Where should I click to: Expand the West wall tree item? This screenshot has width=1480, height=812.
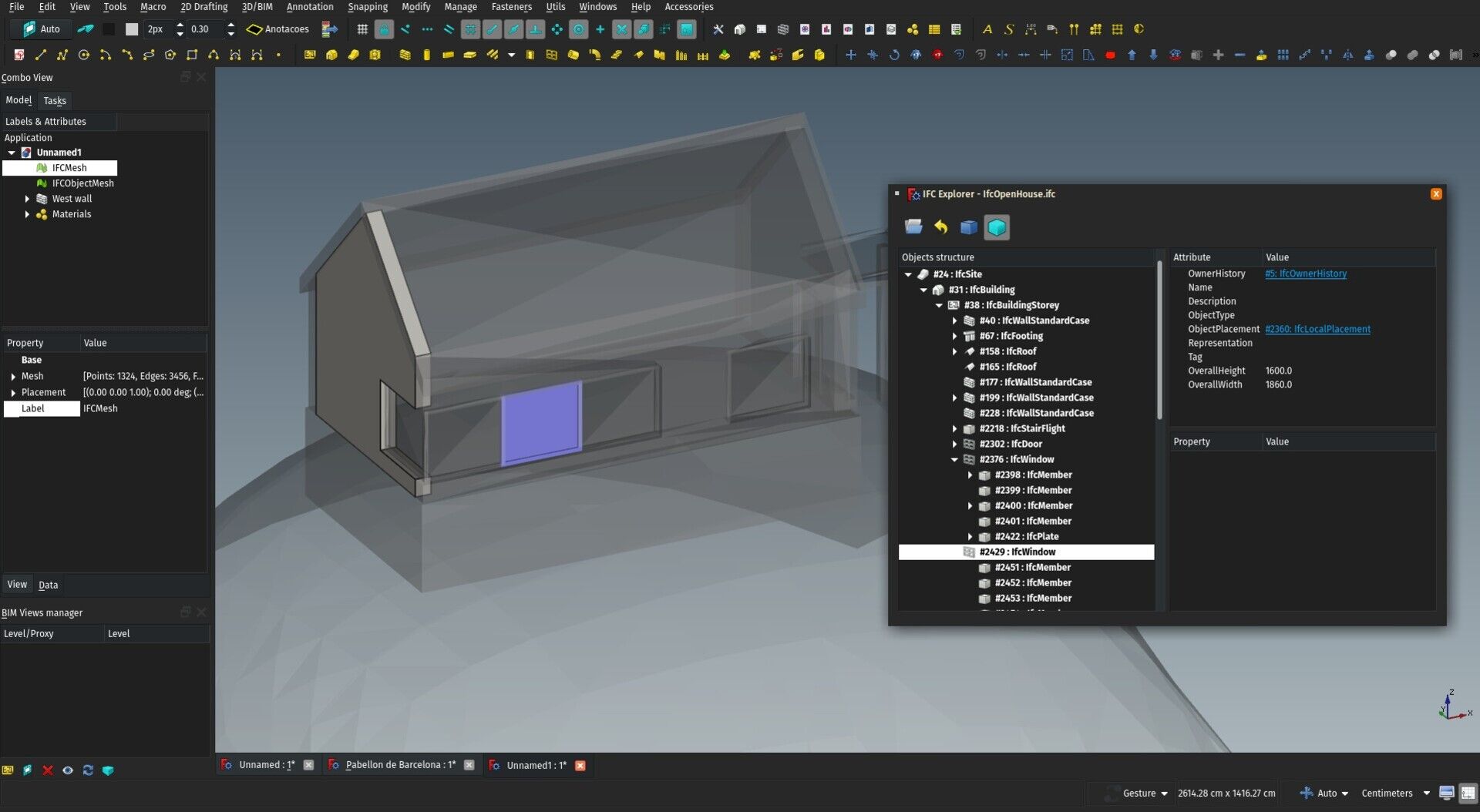[27, 199]
